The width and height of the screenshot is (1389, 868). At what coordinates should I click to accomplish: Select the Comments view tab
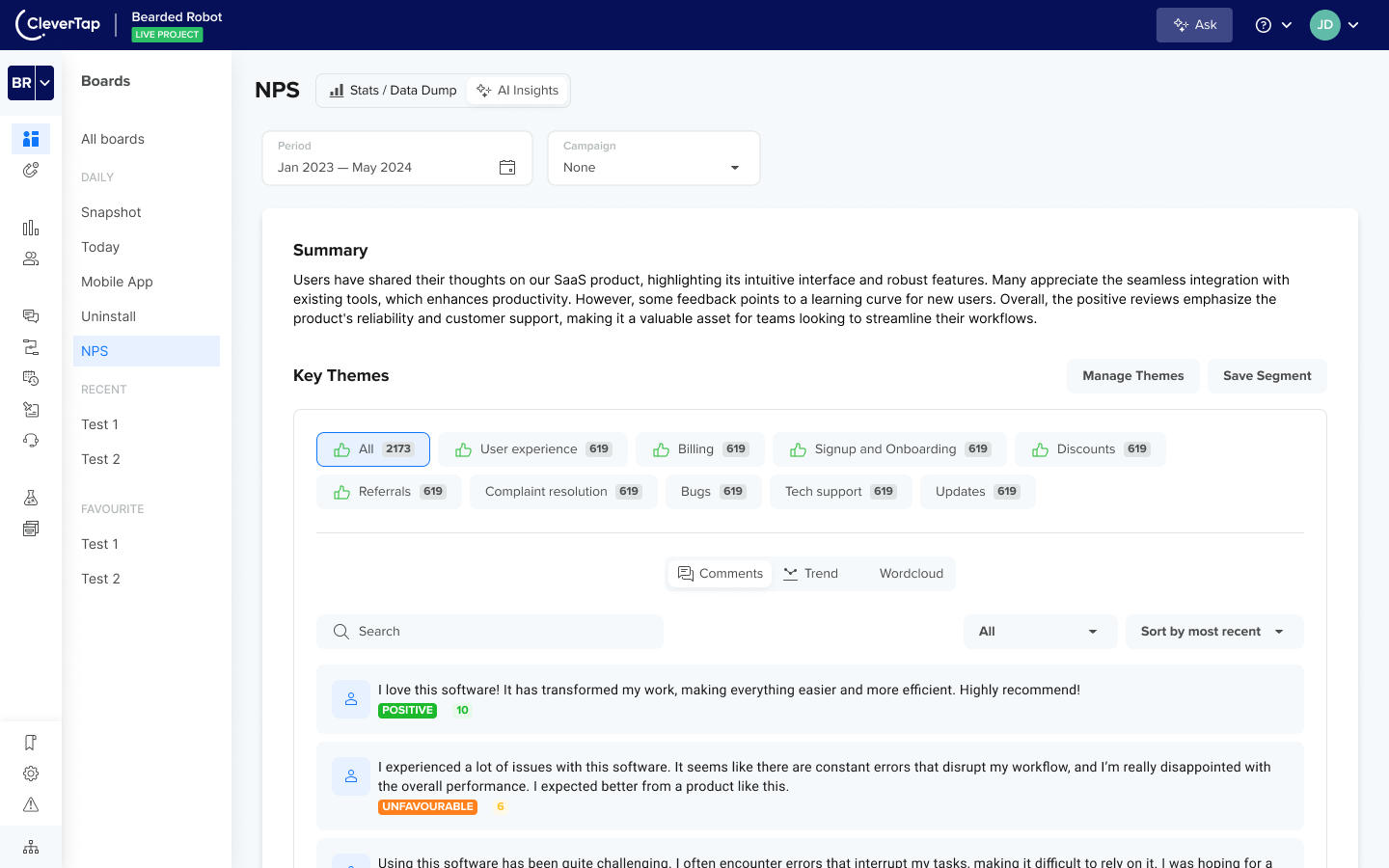721,574
